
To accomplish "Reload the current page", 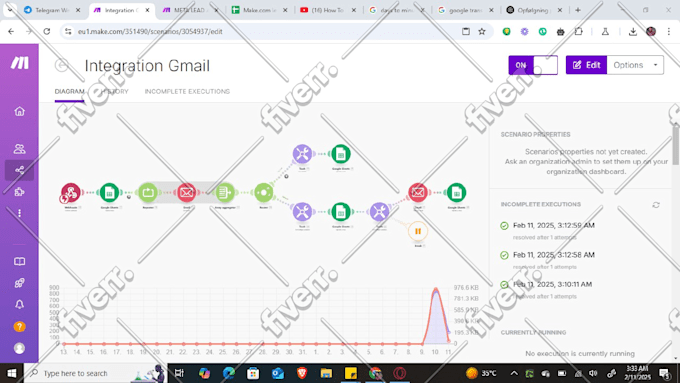I will [47, 31].
